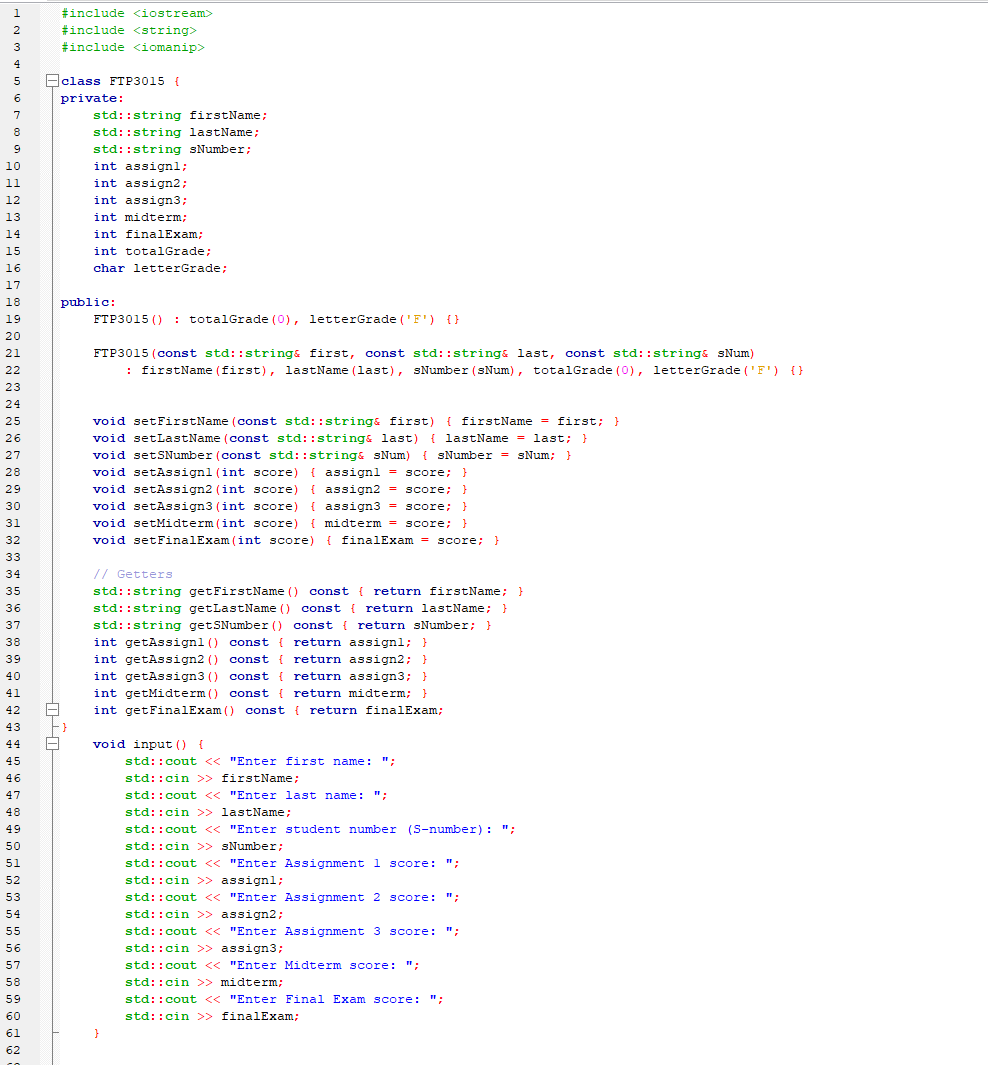
Task: Click the "Enter Assignment 1 score: " string
Action: [340, 863]
